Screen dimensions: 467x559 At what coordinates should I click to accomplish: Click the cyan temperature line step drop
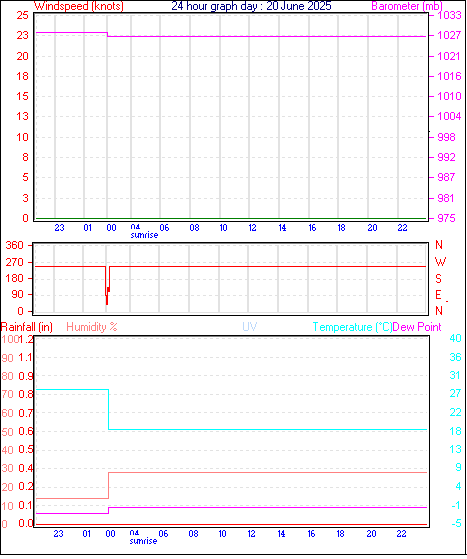109,409
